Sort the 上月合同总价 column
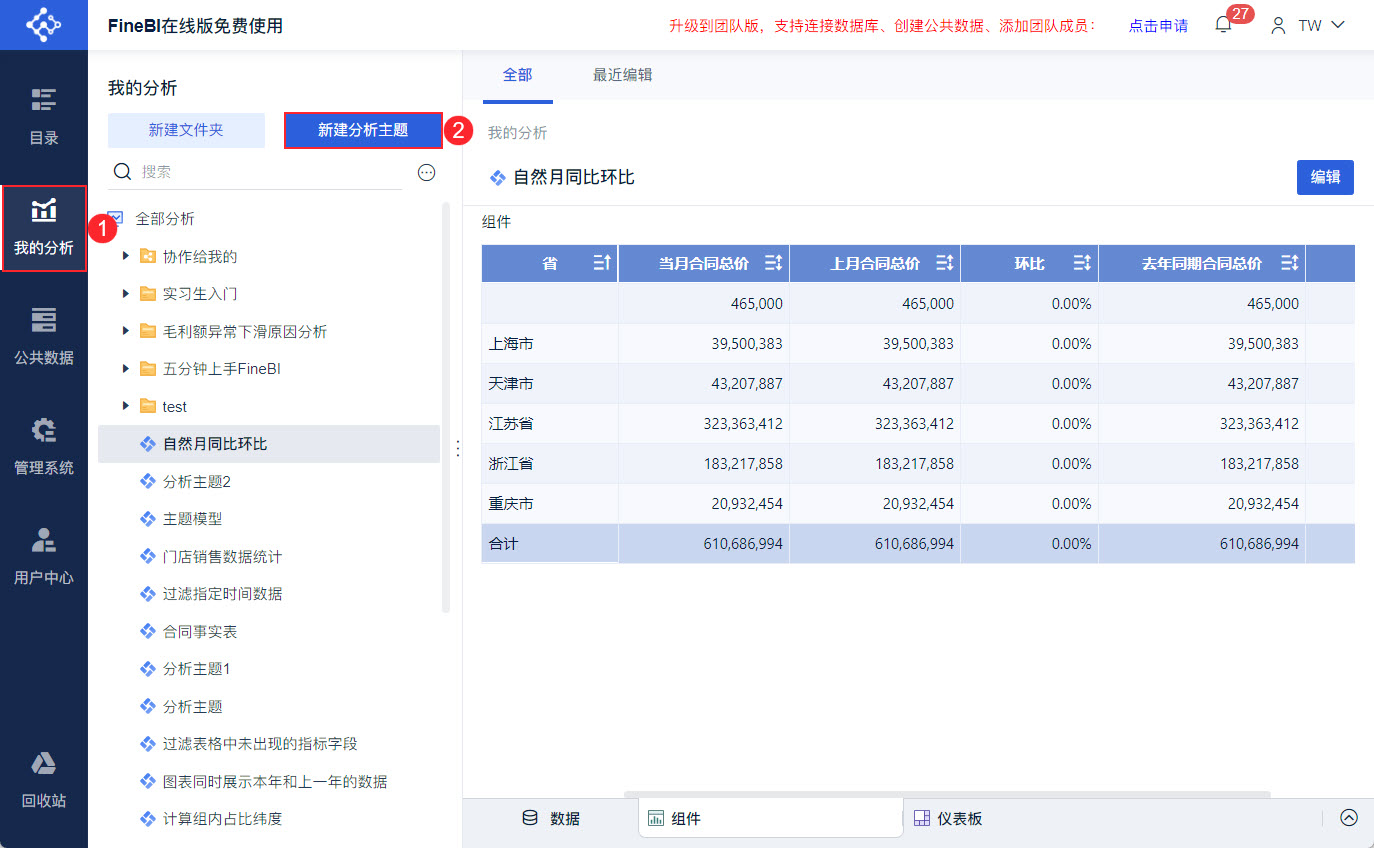The image size is (1374, 848). click(x=944, y=264)
